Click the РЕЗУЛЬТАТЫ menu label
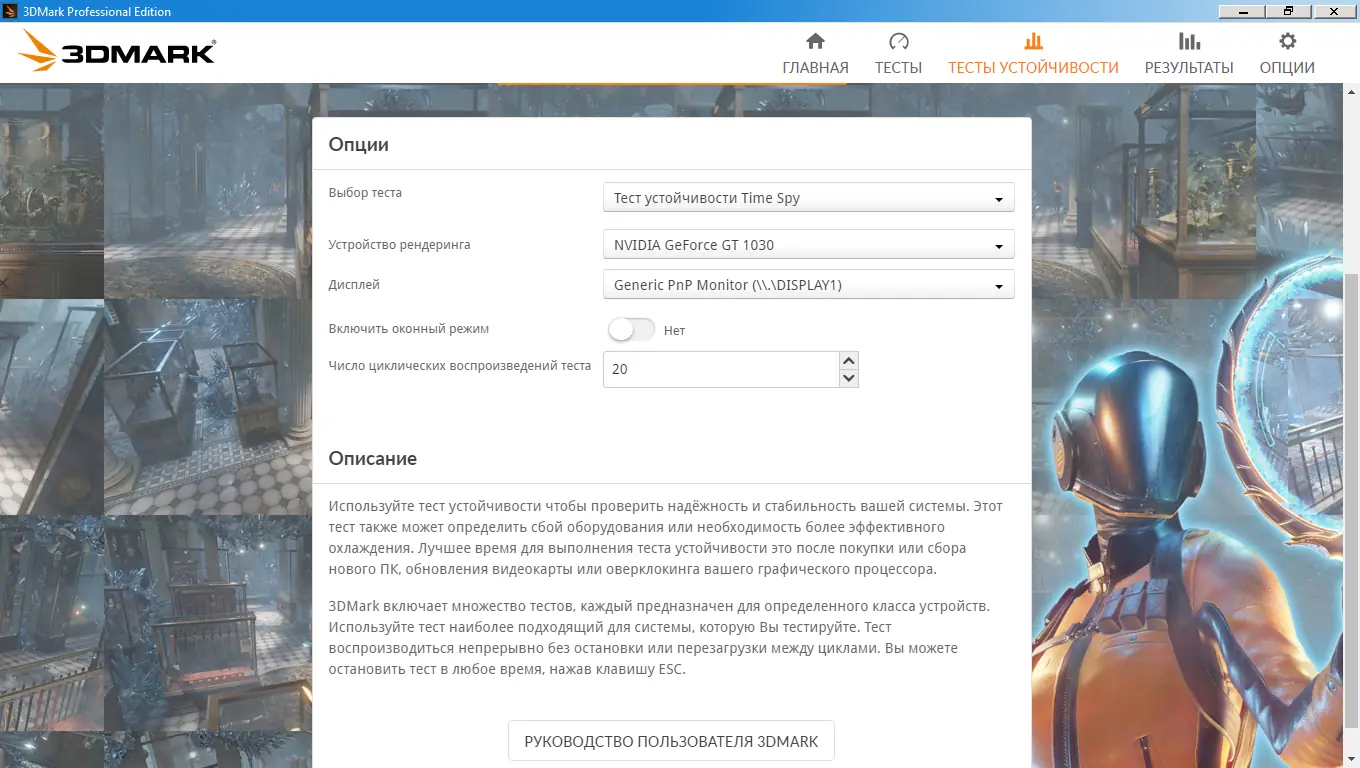This screenshot has height=768, width=1360. (1188, 67)
